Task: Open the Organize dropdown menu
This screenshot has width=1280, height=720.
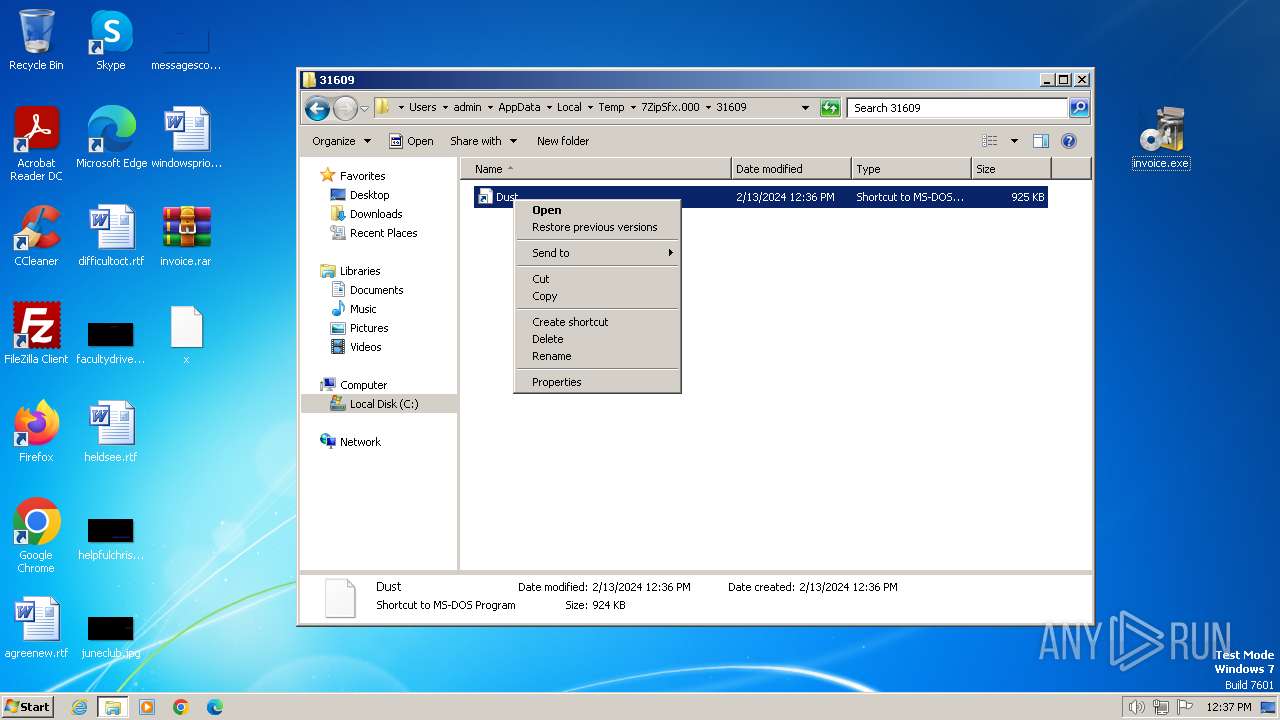Action: (341, 141)
